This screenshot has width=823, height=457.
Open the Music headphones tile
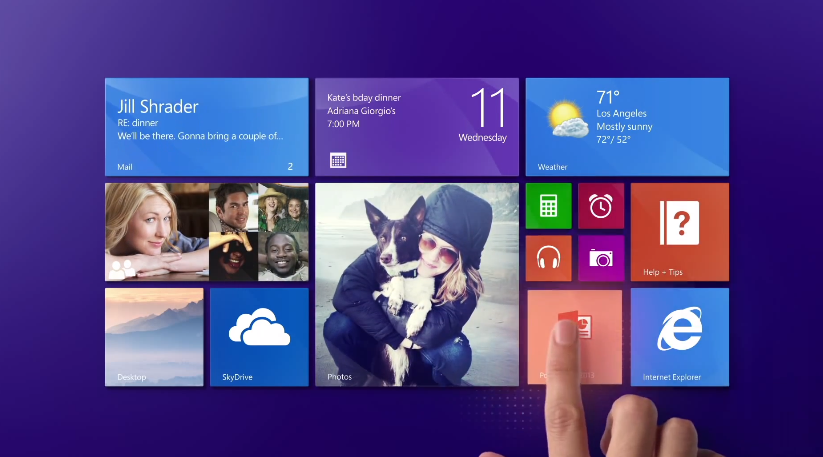tap(548, 258)
